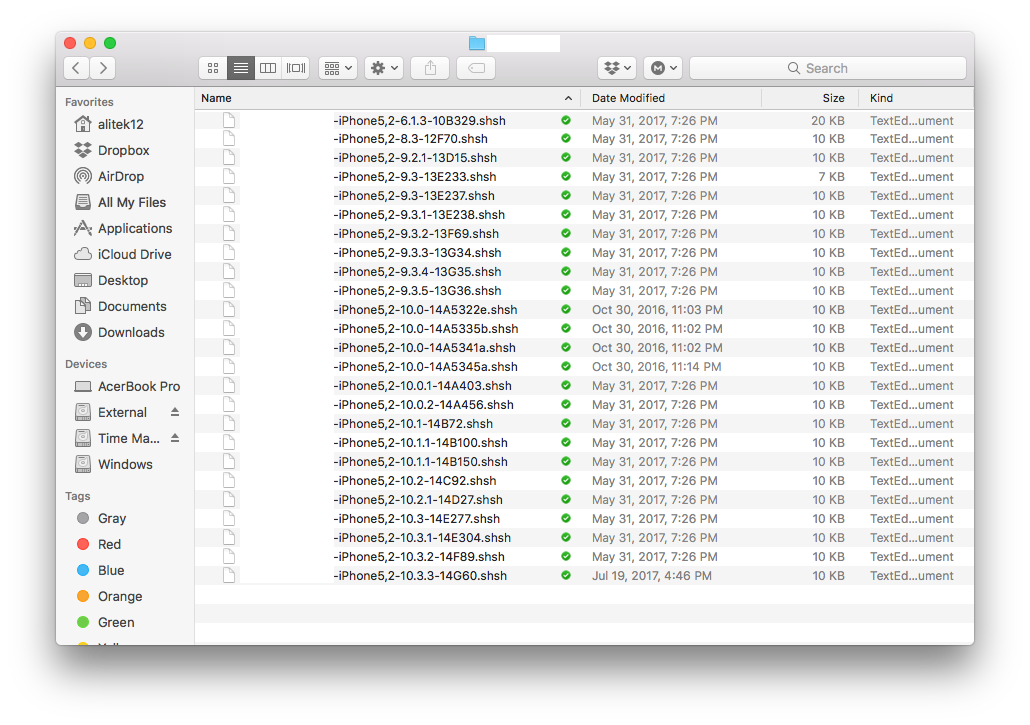Open the arrange items dropdown
Screen dimensions: 1030x725
338,68
